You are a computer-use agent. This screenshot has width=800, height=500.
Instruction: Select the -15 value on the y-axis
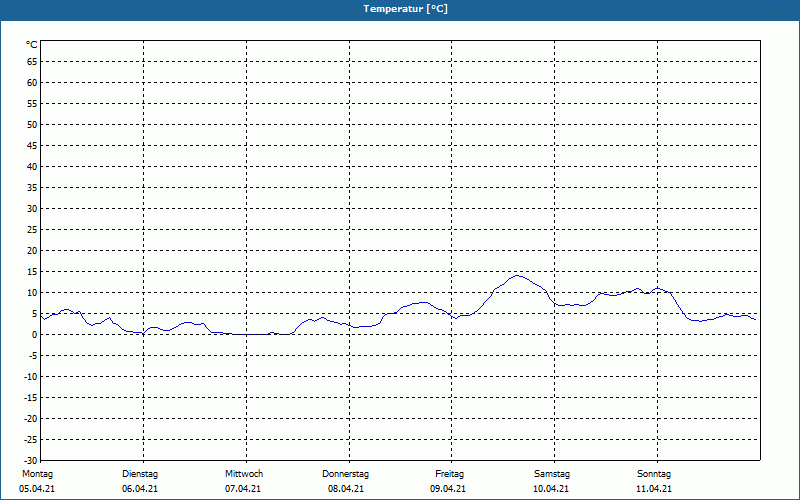(x=31, y=397)
